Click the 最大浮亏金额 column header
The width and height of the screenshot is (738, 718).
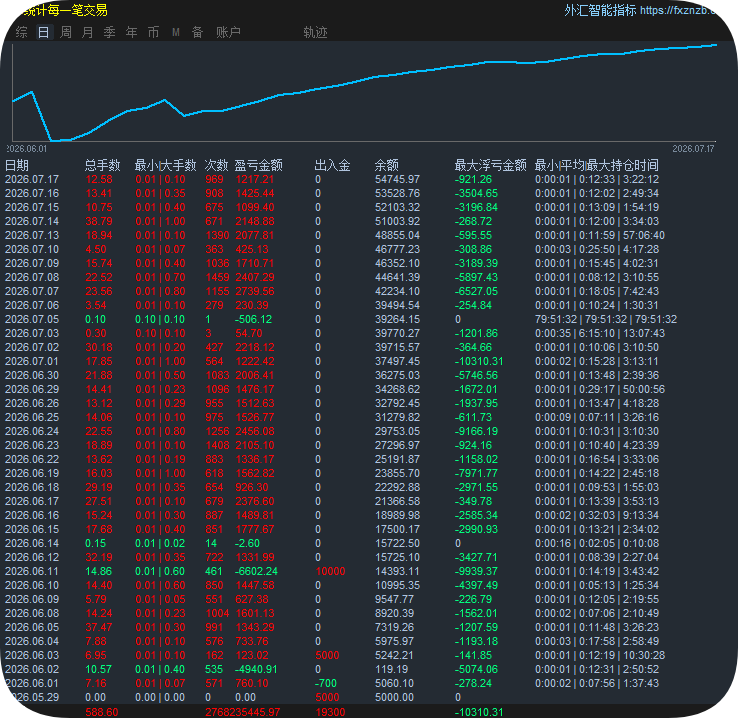click(x=490, y=166)
